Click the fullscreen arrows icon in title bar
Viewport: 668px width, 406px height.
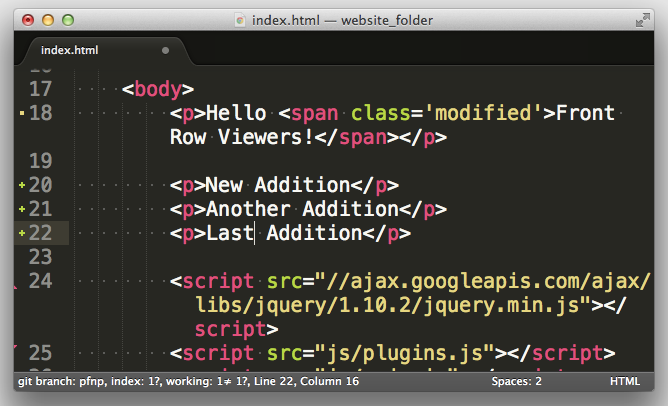click(x=642, y=19)
